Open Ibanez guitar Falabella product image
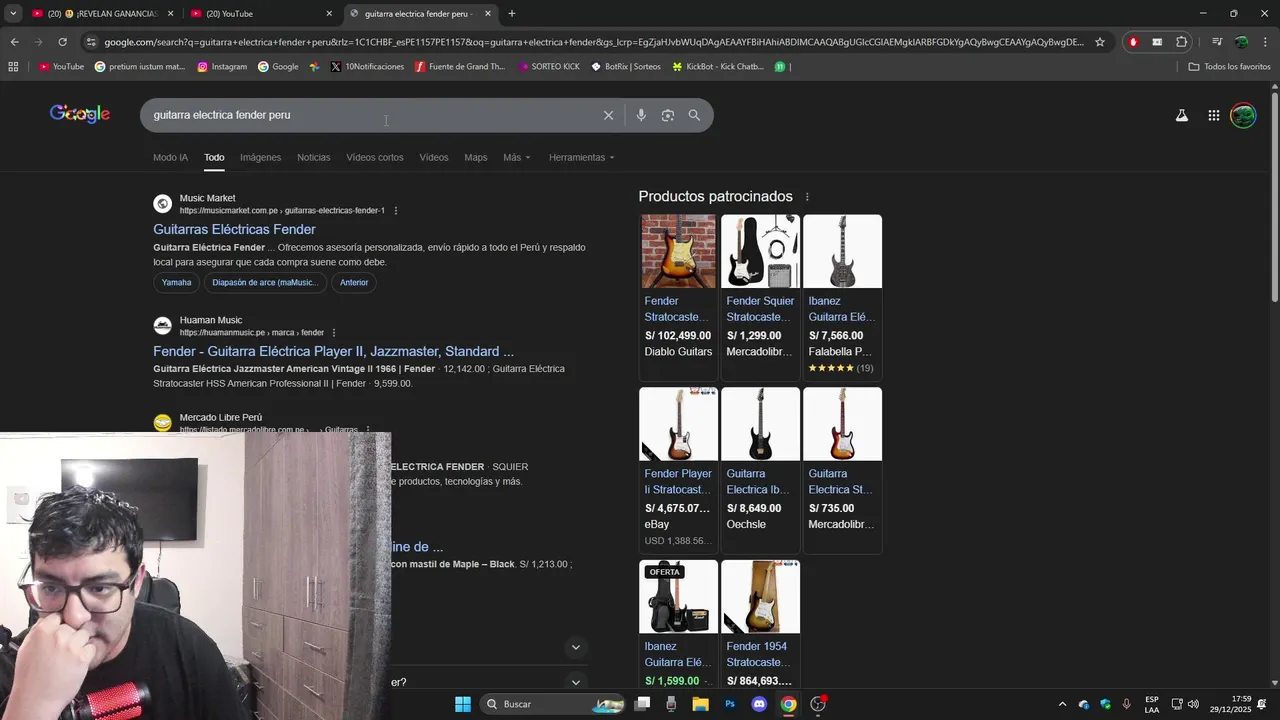 coord(842,251)
